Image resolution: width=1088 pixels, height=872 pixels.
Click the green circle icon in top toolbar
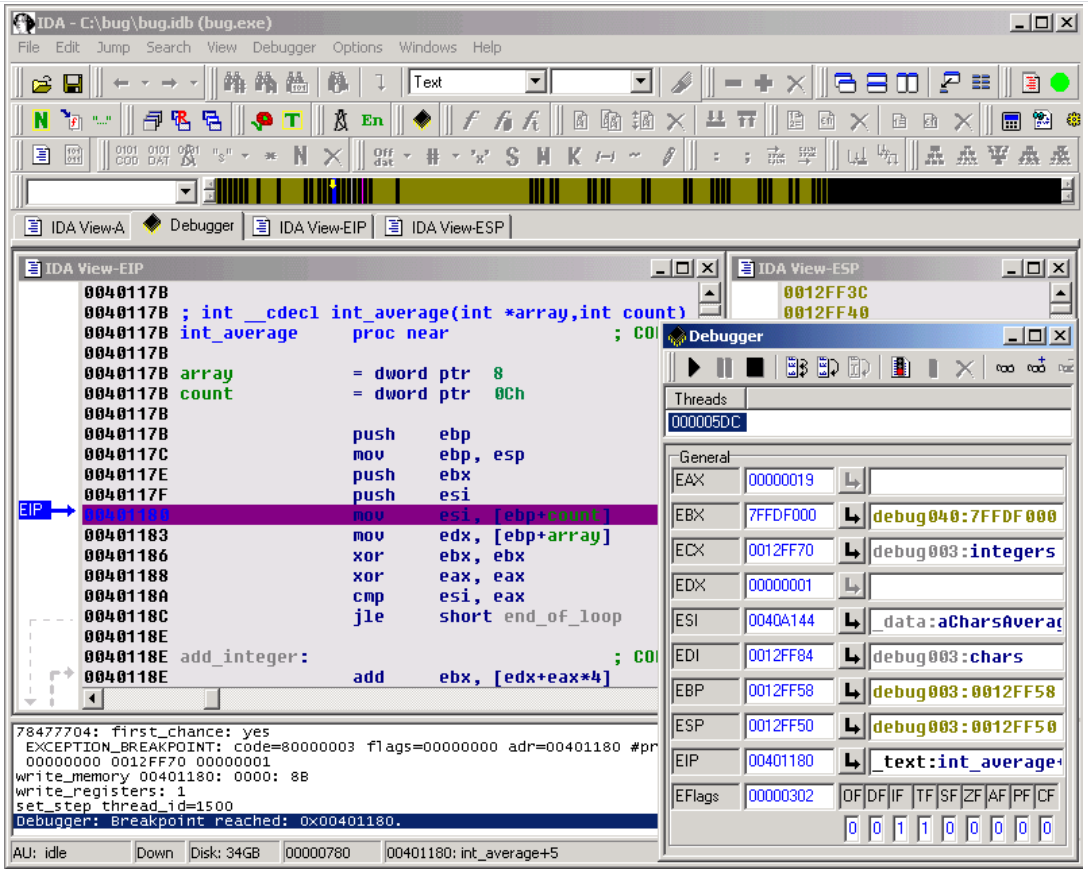click(x=1059, y=83)
